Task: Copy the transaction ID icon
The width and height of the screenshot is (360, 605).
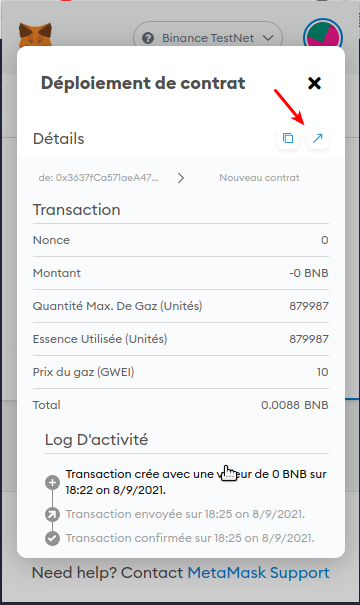Action: [288, 138]
